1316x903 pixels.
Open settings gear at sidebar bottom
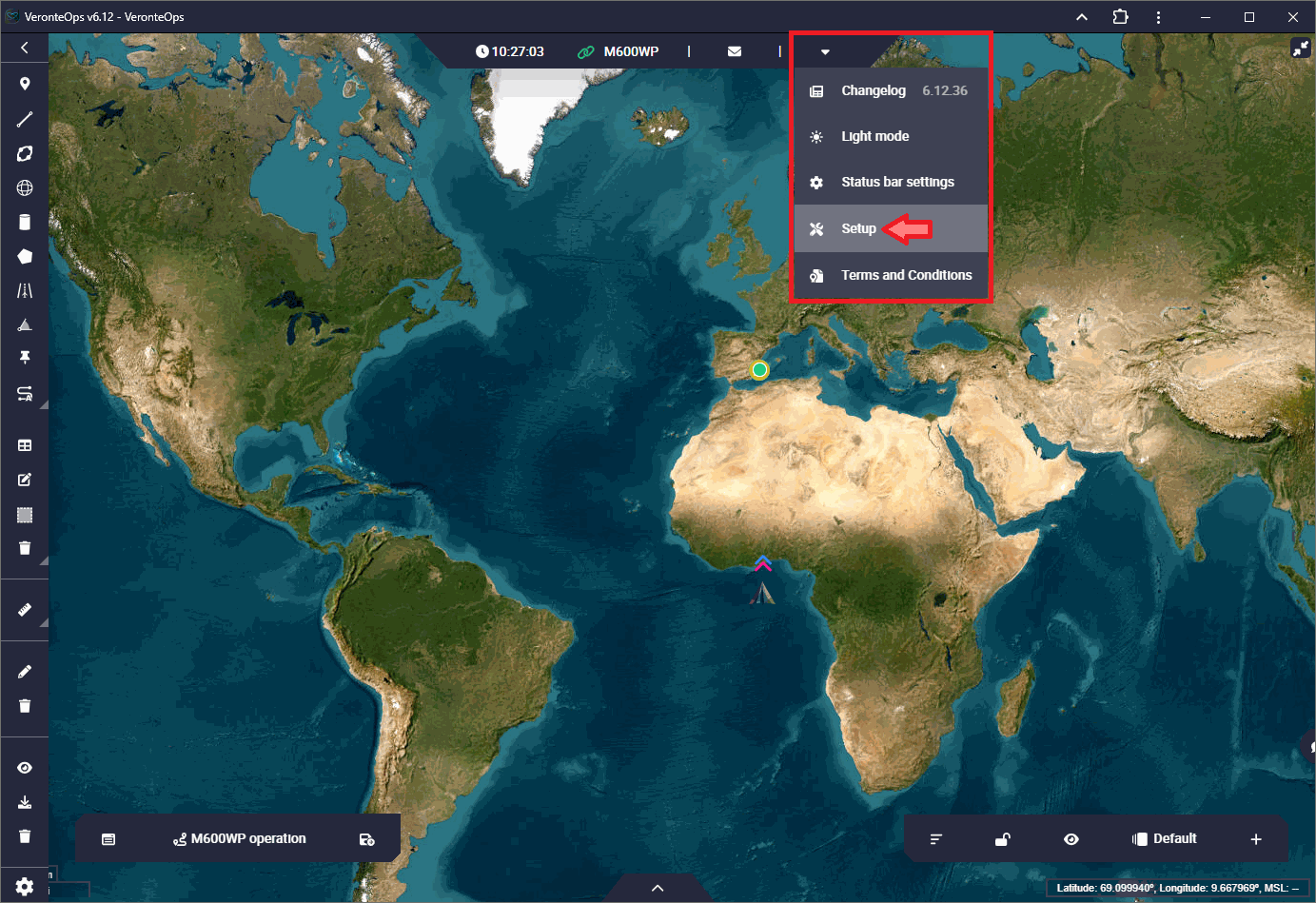tap(25, 886)
